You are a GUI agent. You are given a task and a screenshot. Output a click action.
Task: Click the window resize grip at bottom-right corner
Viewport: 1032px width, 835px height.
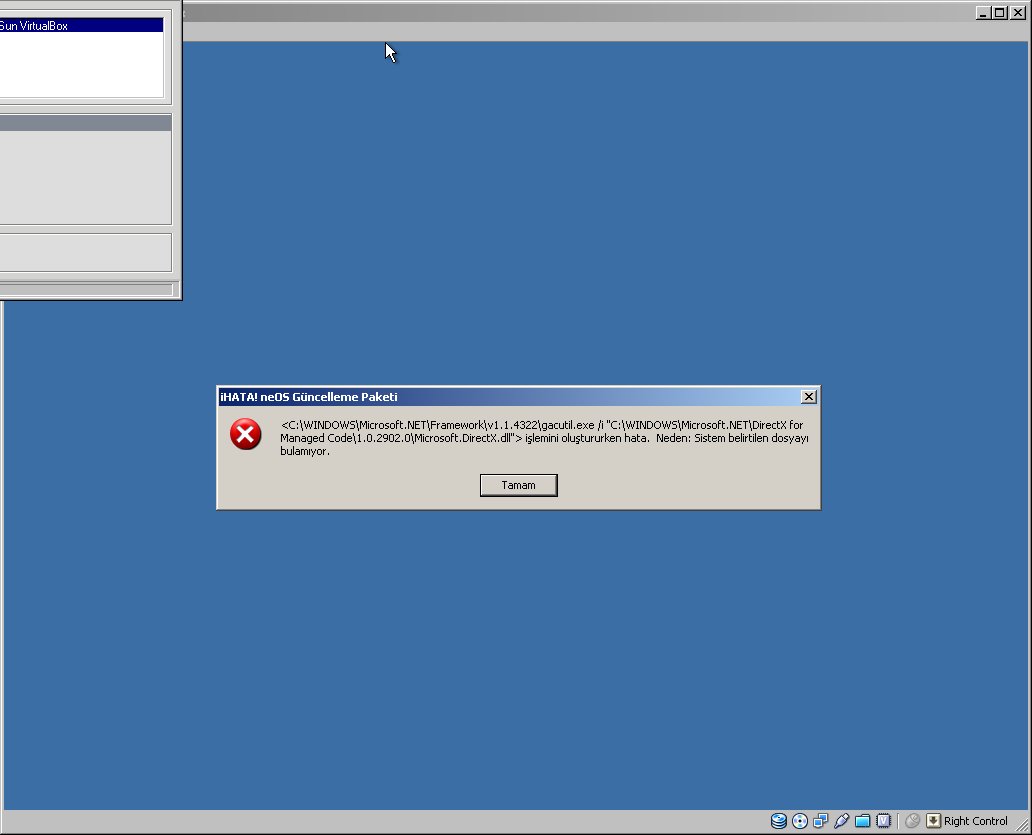click(x=1022, y=825)
